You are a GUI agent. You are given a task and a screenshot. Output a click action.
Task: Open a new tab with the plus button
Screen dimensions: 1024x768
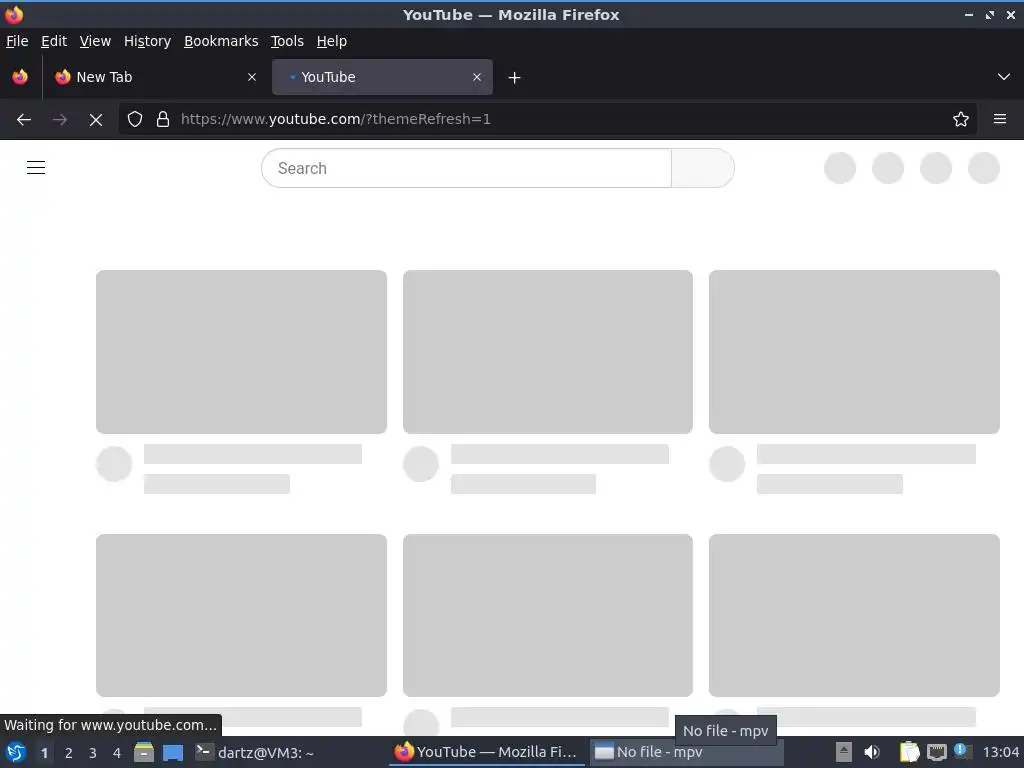pos(515,78)
